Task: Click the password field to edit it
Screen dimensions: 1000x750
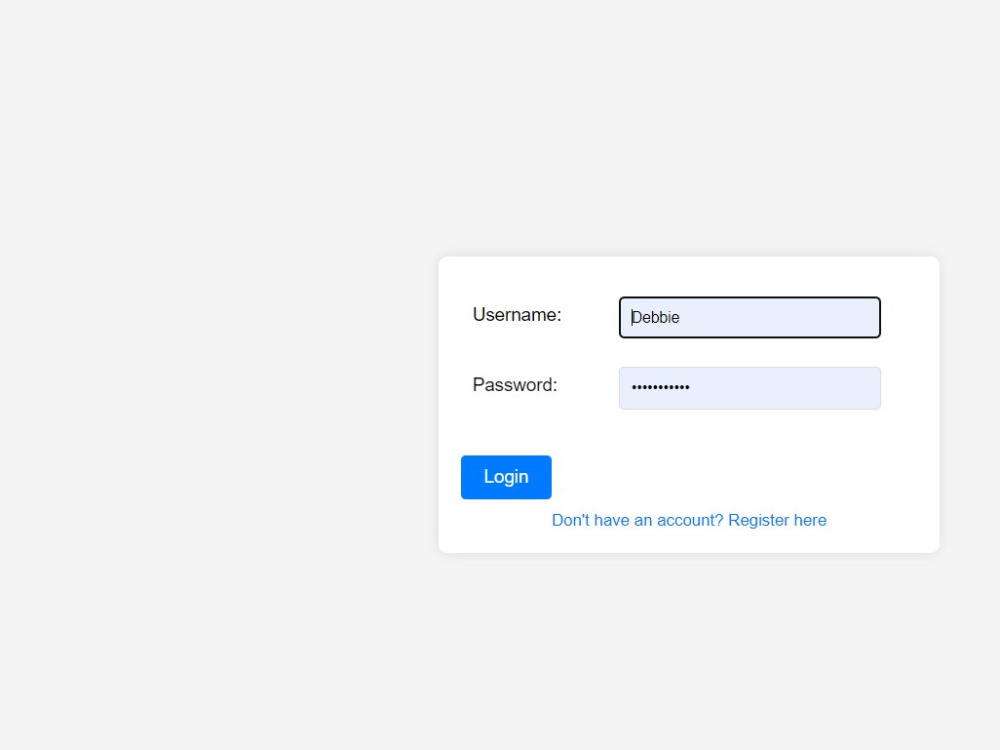Action: click(749, 388)
